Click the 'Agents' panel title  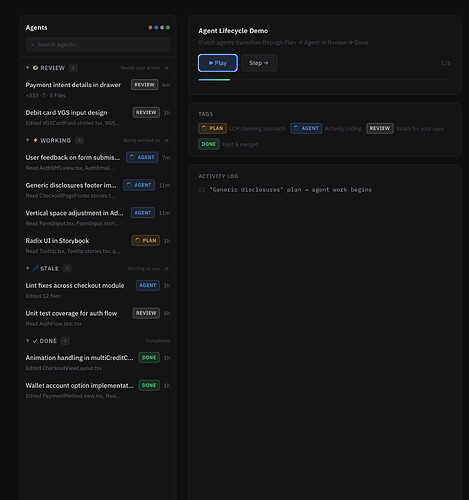click(36, 28)
